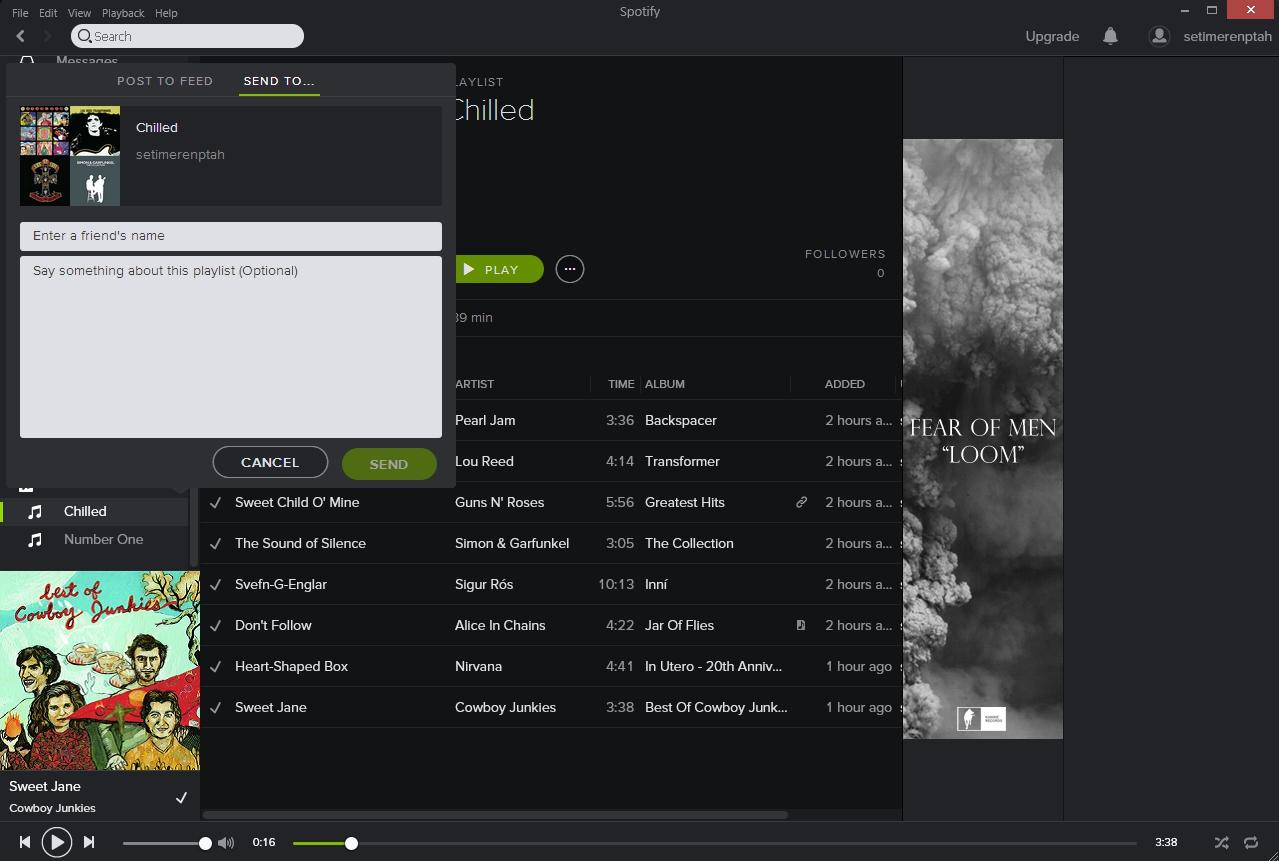Toggle saved check for Sweet Jane track row

point(215,707)
